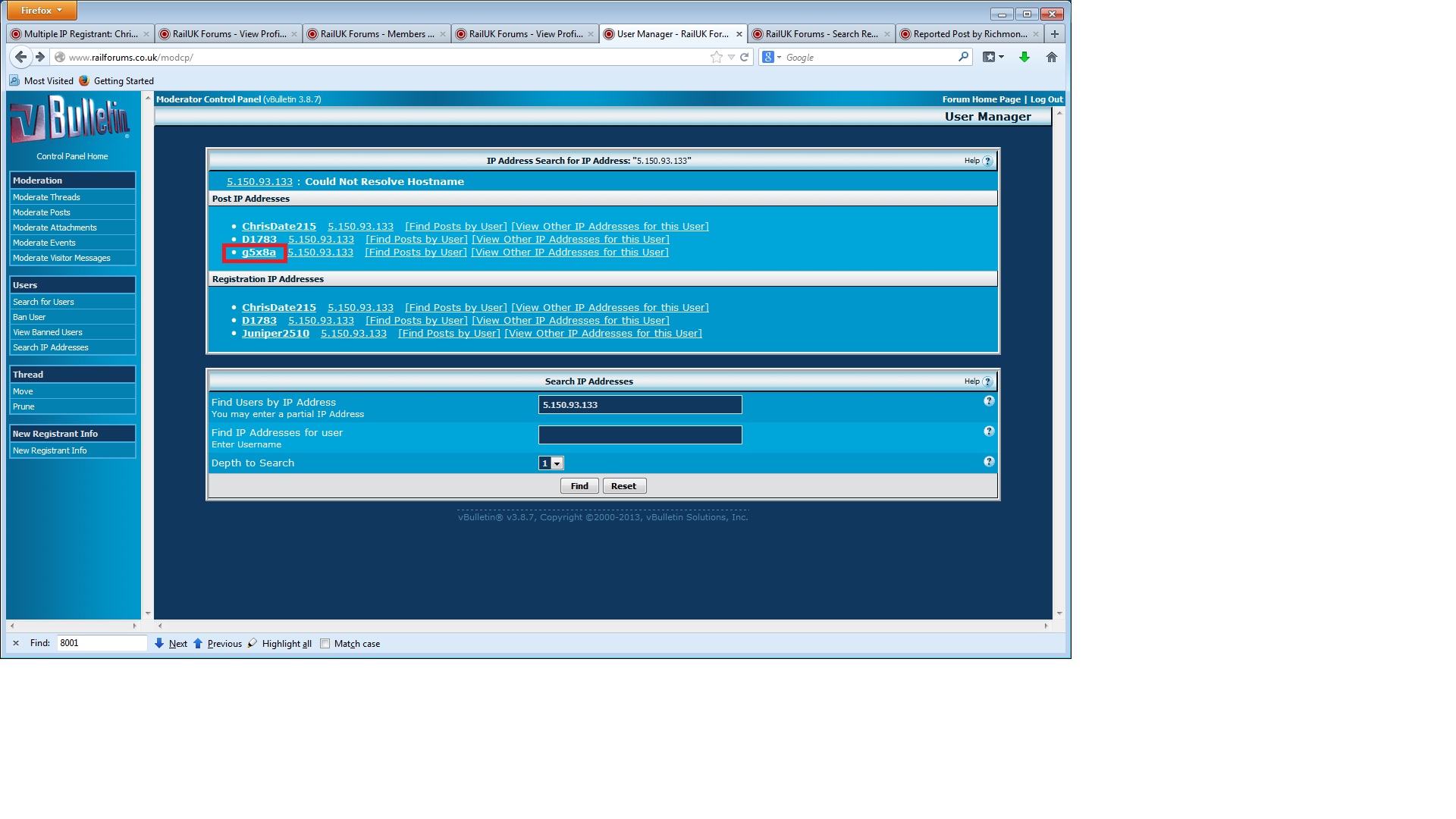This screenshot has height=819, width=1456.
Task: Open the Depth to Search dropdown
Action: pos(551,463)
